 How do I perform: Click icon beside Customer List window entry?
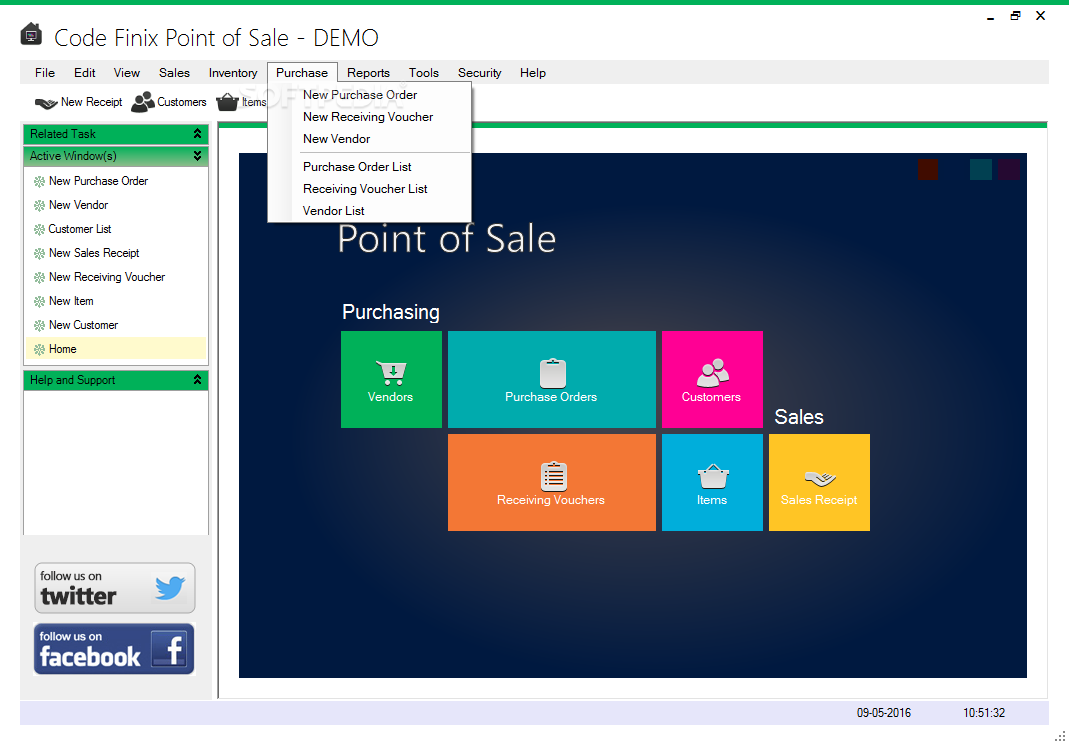[40, 230]
